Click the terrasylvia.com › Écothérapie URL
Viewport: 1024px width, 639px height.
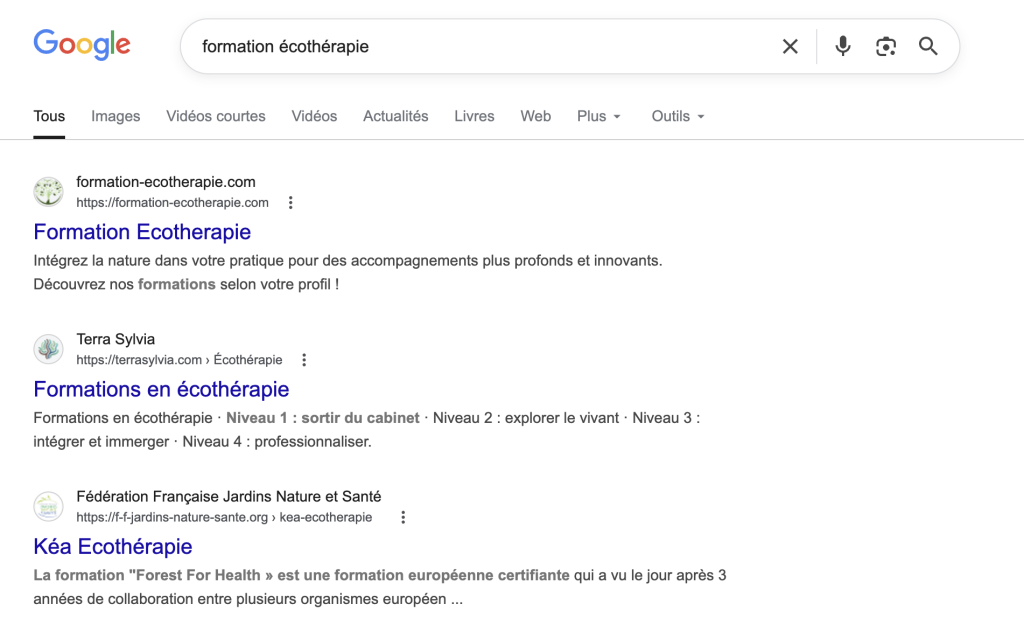(180, 360)
